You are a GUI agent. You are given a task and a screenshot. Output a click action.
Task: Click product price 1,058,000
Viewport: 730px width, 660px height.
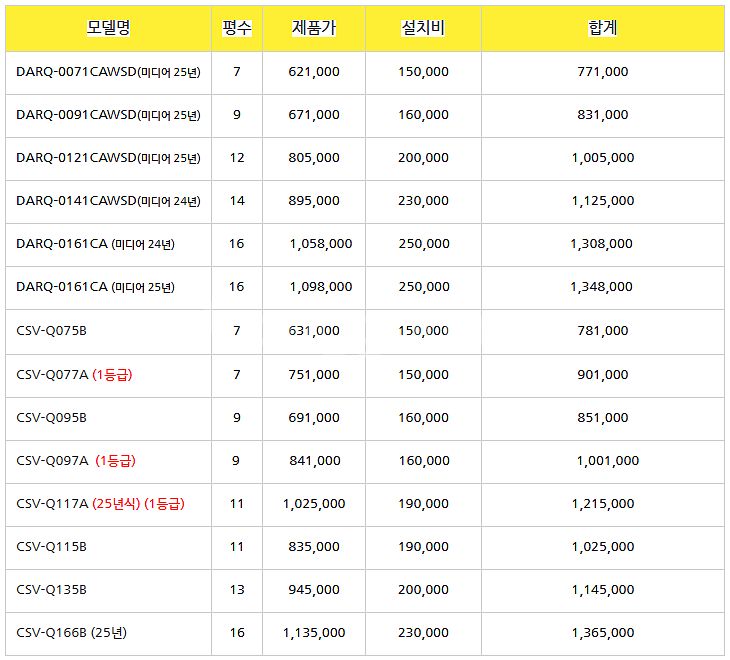pyautogui.click(x=321, y=244)
